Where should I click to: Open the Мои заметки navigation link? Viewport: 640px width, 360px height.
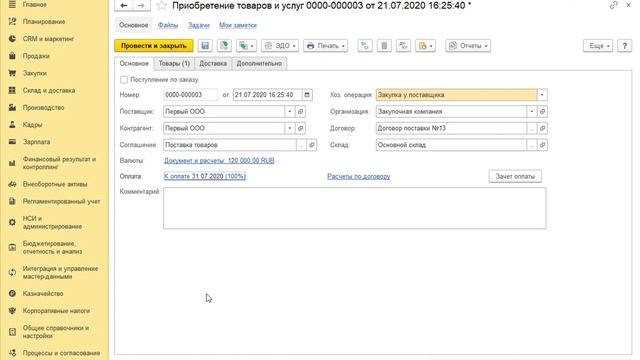tap(238, 25)
